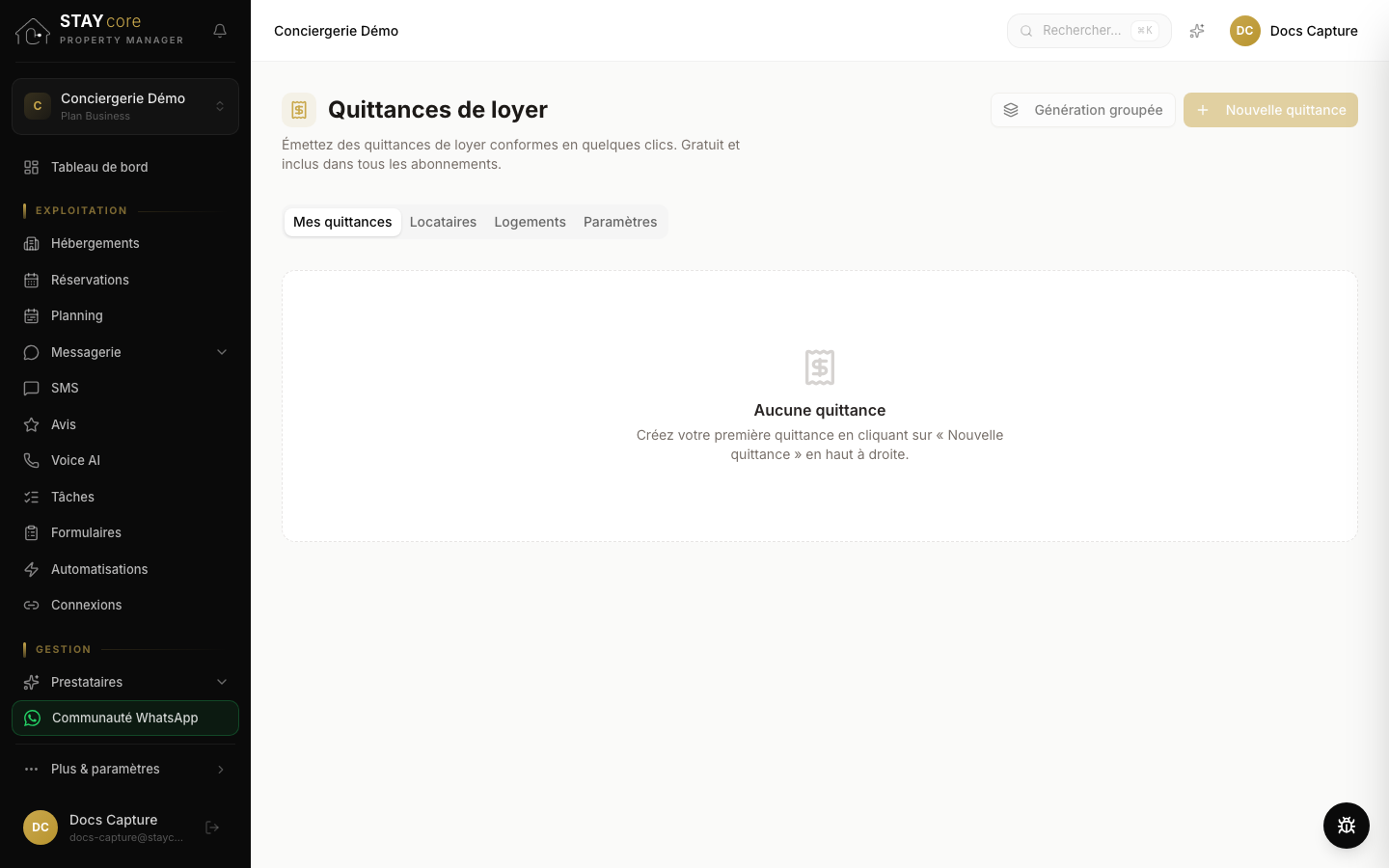Open the Conciergerie Démo workspace switcher
Screen dimensions: 1389x868
[x=125, y=106]
